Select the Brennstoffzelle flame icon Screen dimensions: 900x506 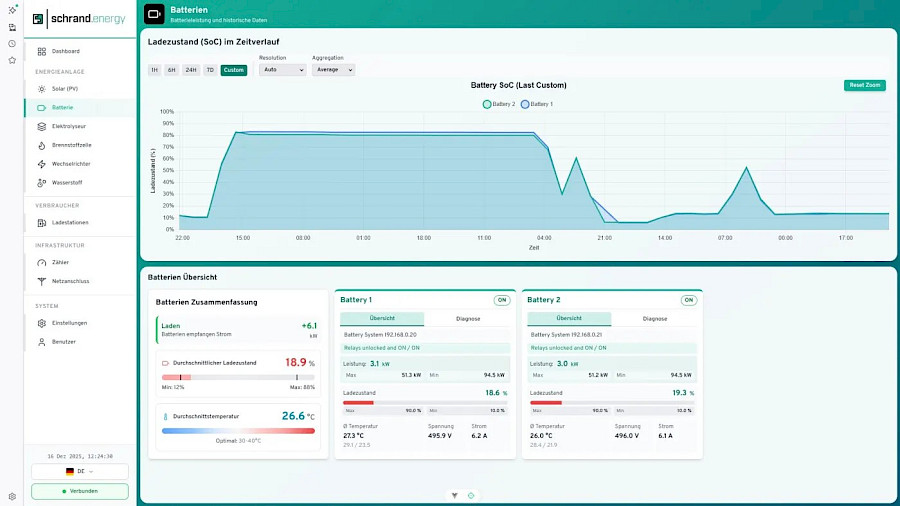[41, 145]
